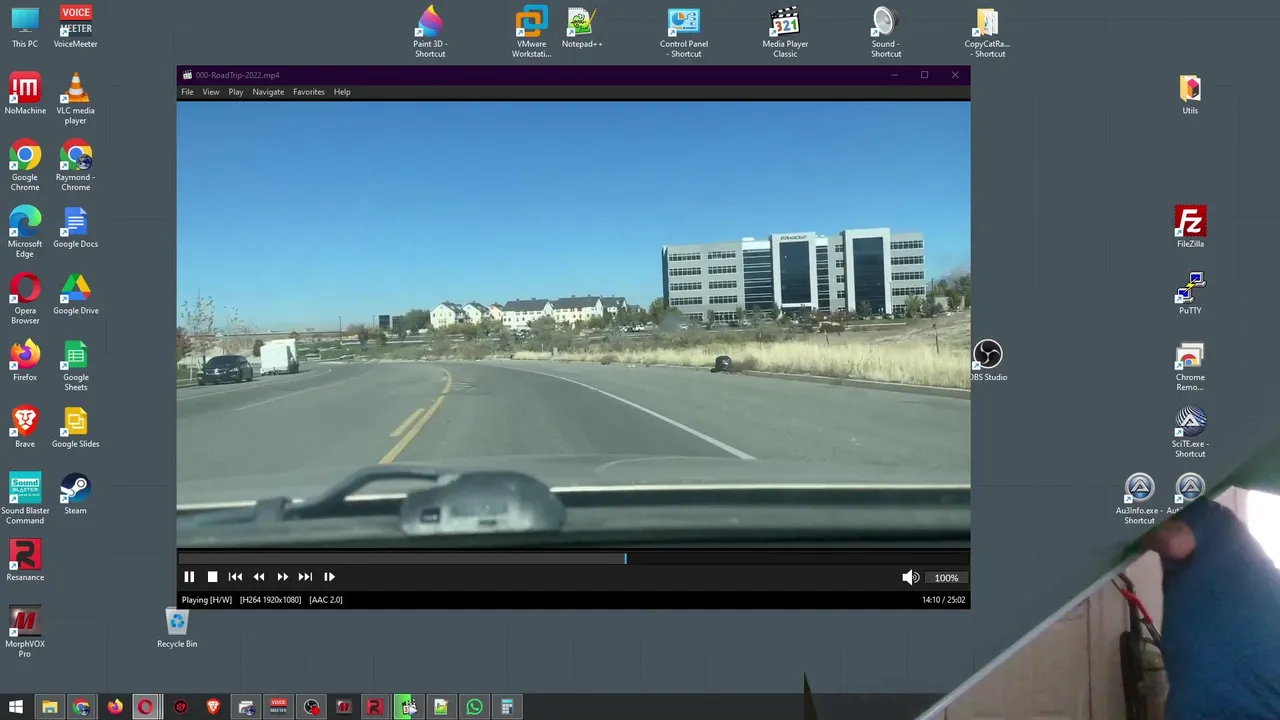Open the Navigate menu
Viewport: 1280px width, 720px height.
click(x=268, y=92)
